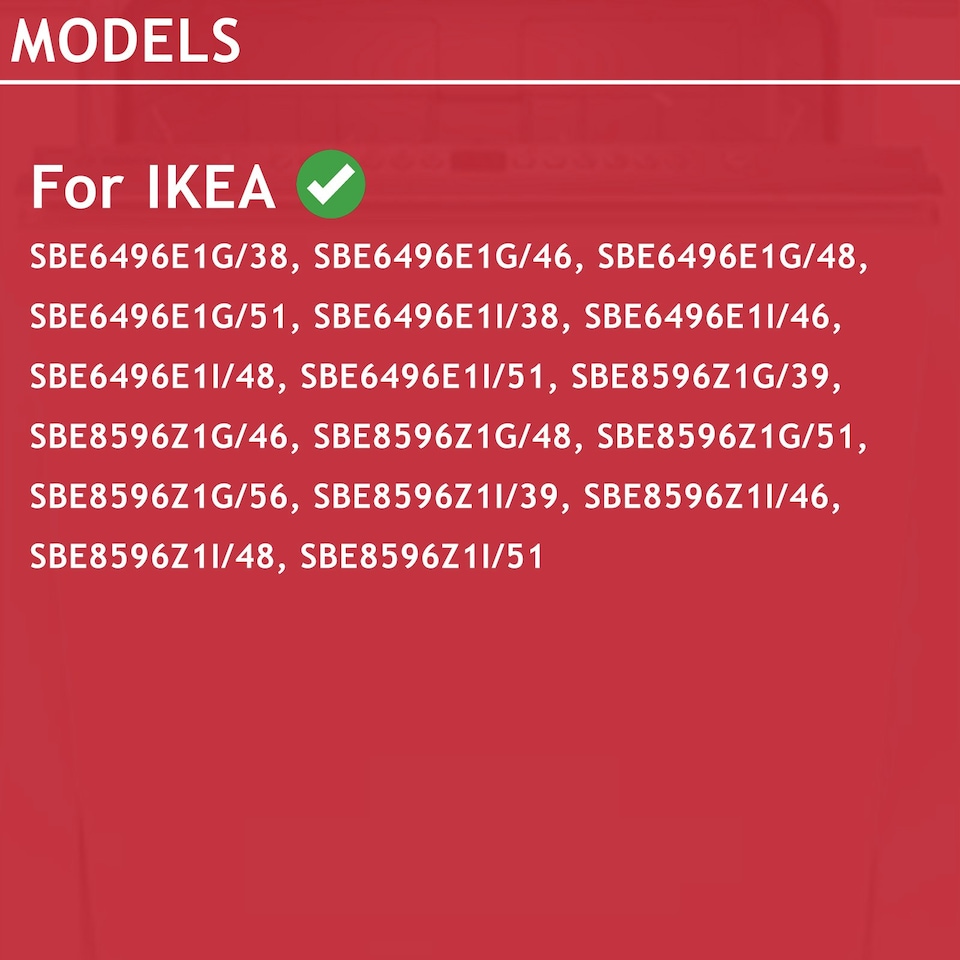This screenshot has height=960, width=960.
Task: Choose the SBE8596Z1G/51 model entry
Action: (x=728, y=438)
